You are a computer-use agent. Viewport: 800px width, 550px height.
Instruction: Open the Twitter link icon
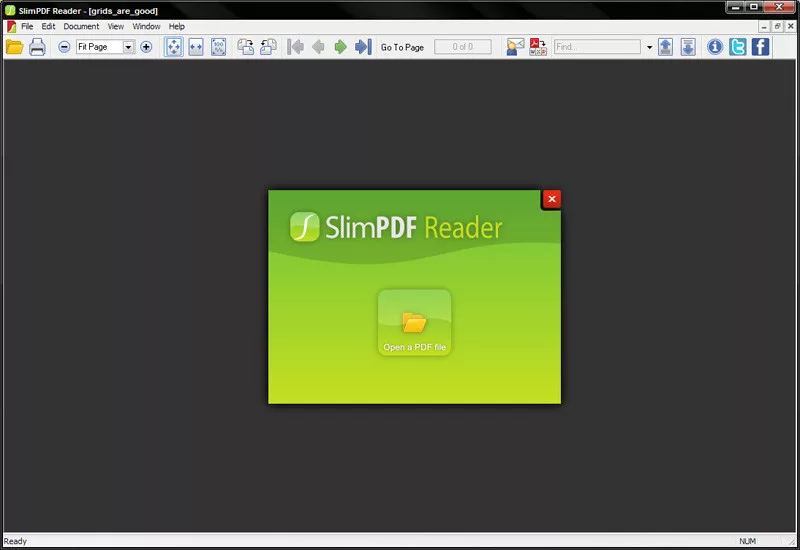point(738,47)
